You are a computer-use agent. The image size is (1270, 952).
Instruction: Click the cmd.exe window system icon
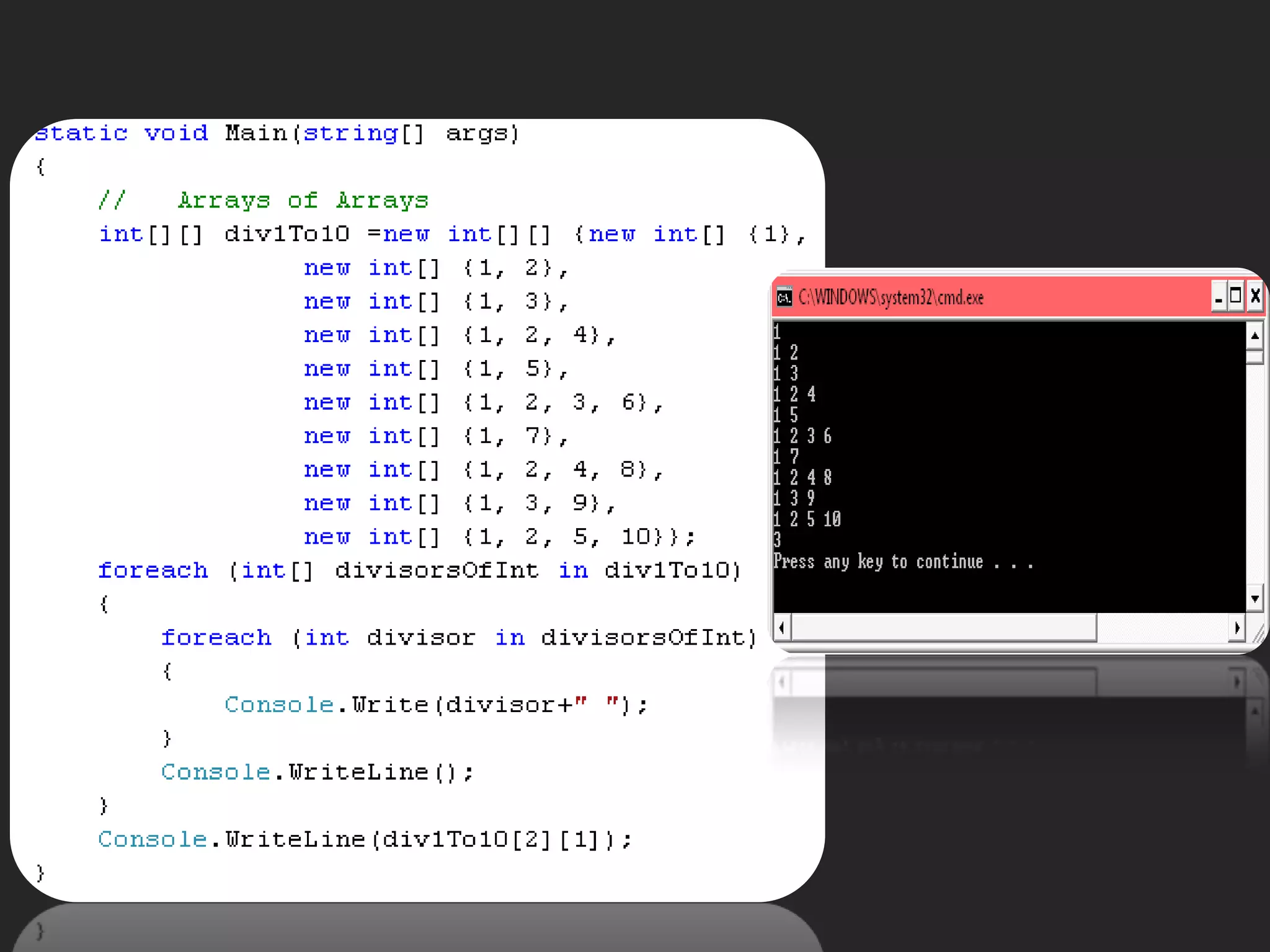click(x=784, y=297)
